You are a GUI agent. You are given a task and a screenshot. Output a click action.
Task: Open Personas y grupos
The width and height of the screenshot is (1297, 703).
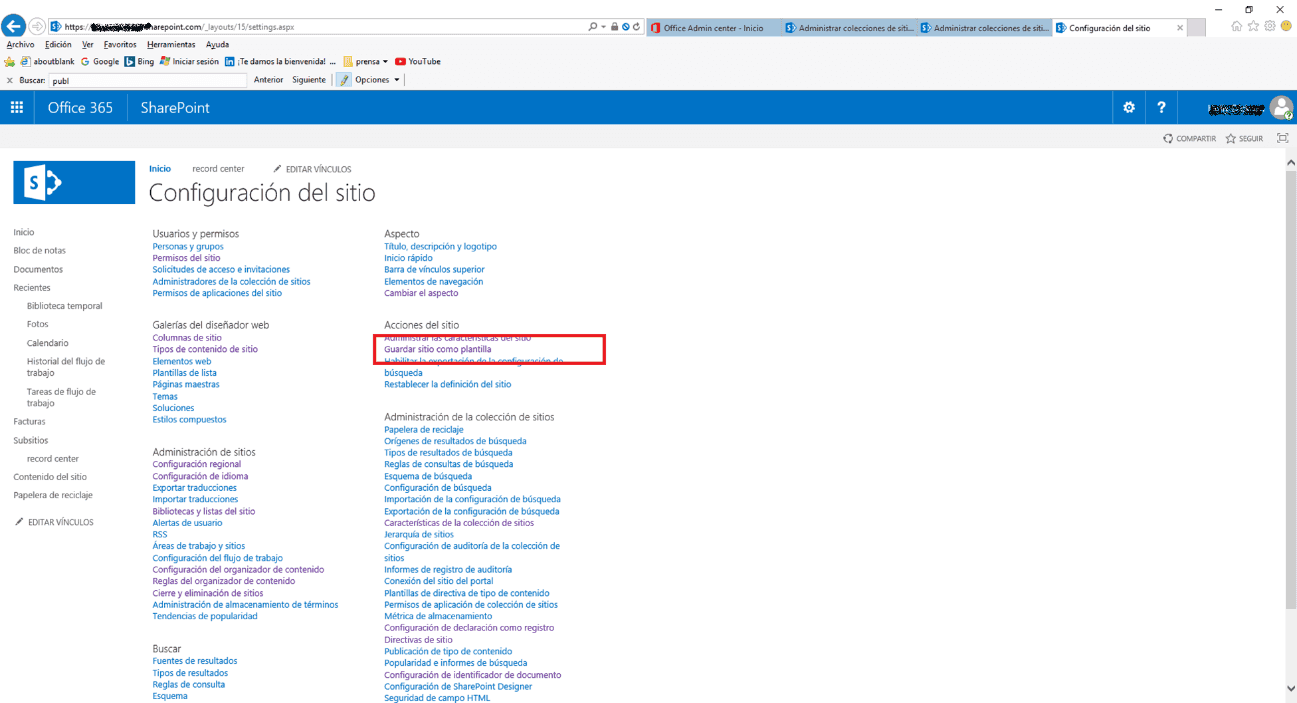(x=188, y=246)
